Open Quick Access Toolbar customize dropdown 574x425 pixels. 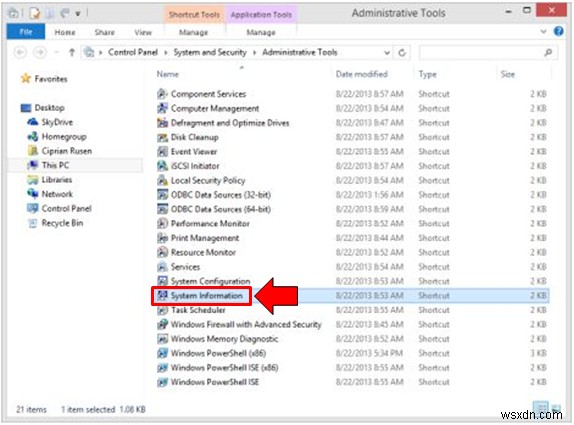78,14
